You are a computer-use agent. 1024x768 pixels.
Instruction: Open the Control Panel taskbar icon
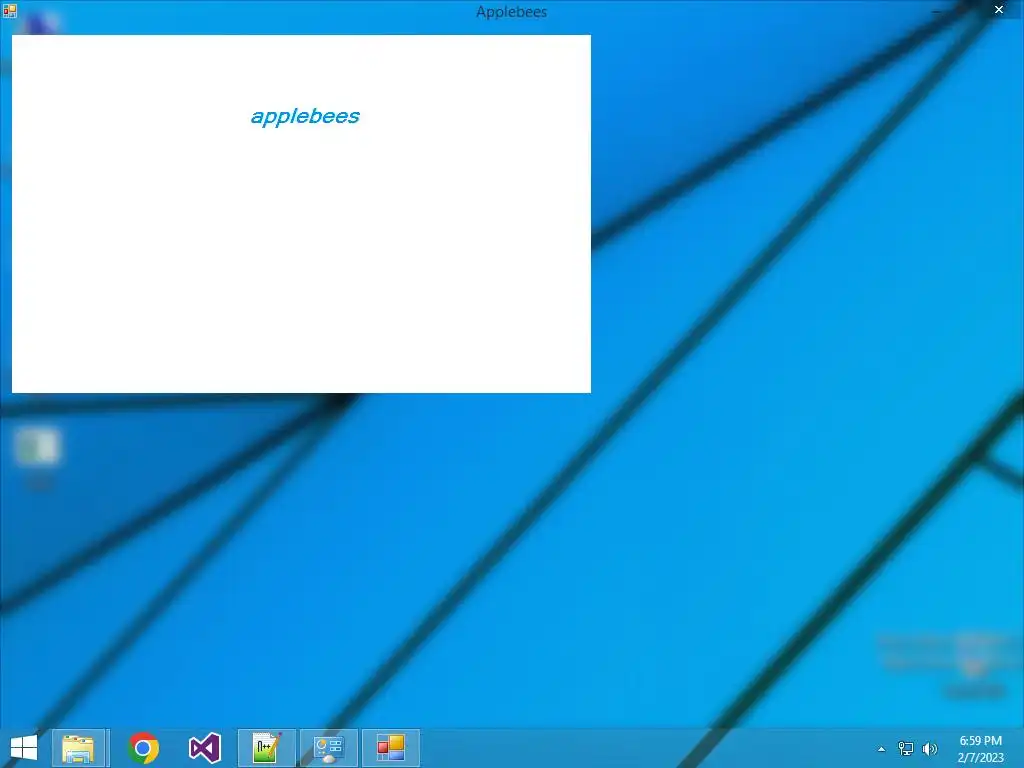tap(328, 748)
